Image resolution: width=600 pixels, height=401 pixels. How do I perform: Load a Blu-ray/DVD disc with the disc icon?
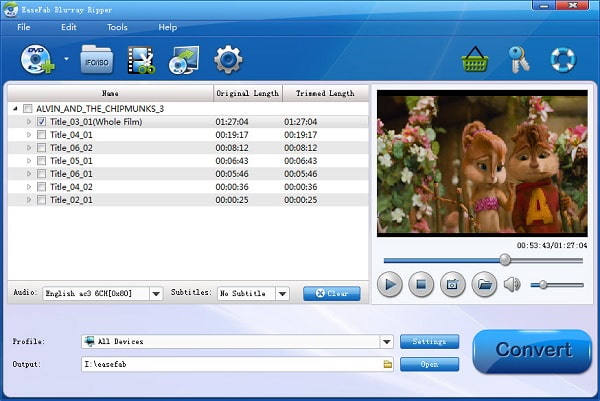pyautogui.click(x=38, y=59)
